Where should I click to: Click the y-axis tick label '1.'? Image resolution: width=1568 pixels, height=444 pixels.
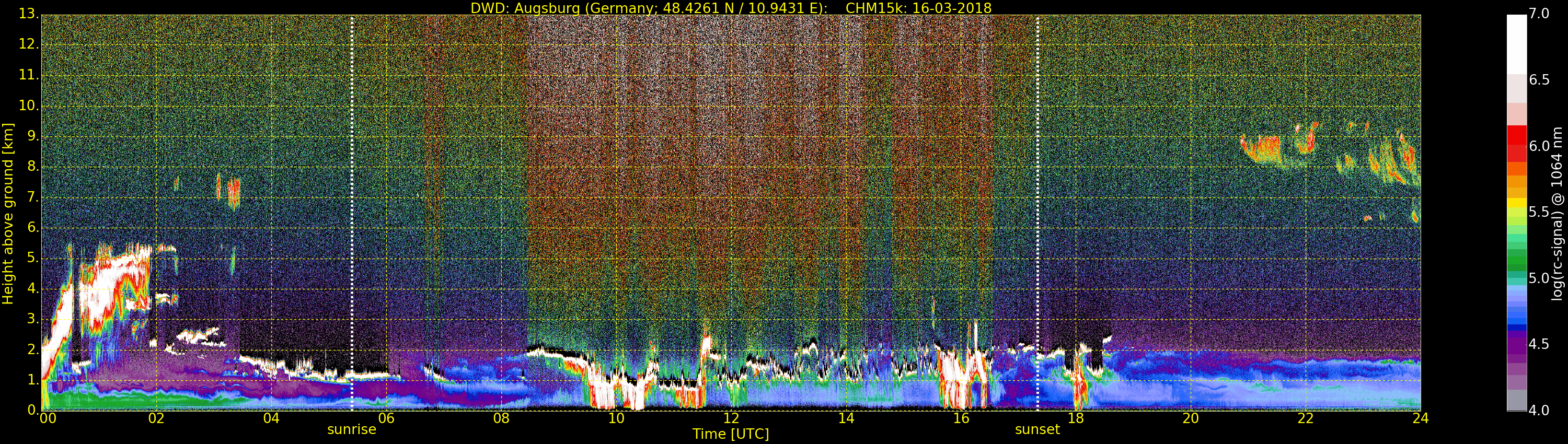click(33, 380)
